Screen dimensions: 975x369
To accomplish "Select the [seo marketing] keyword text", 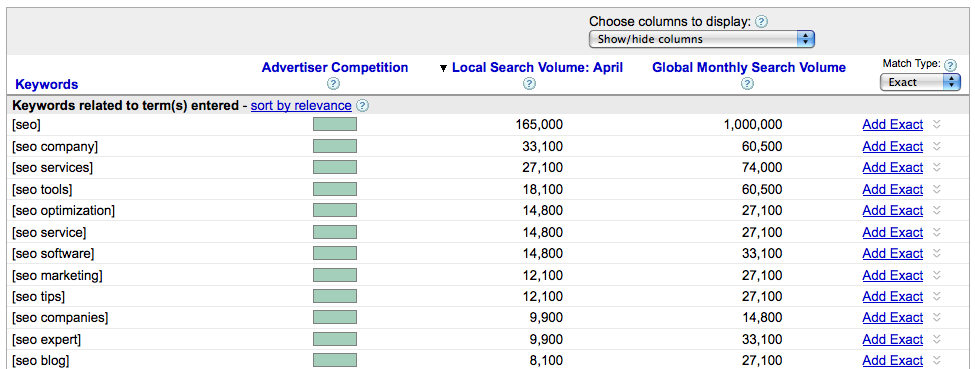I will coord(57,276).
